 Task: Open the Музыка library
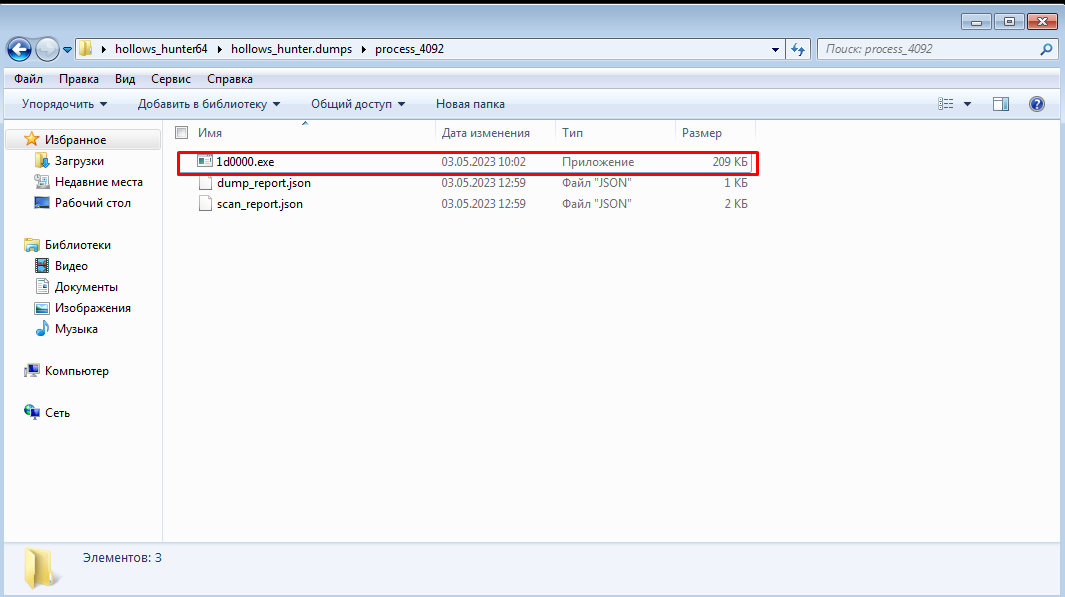click(x=76, y=329)
